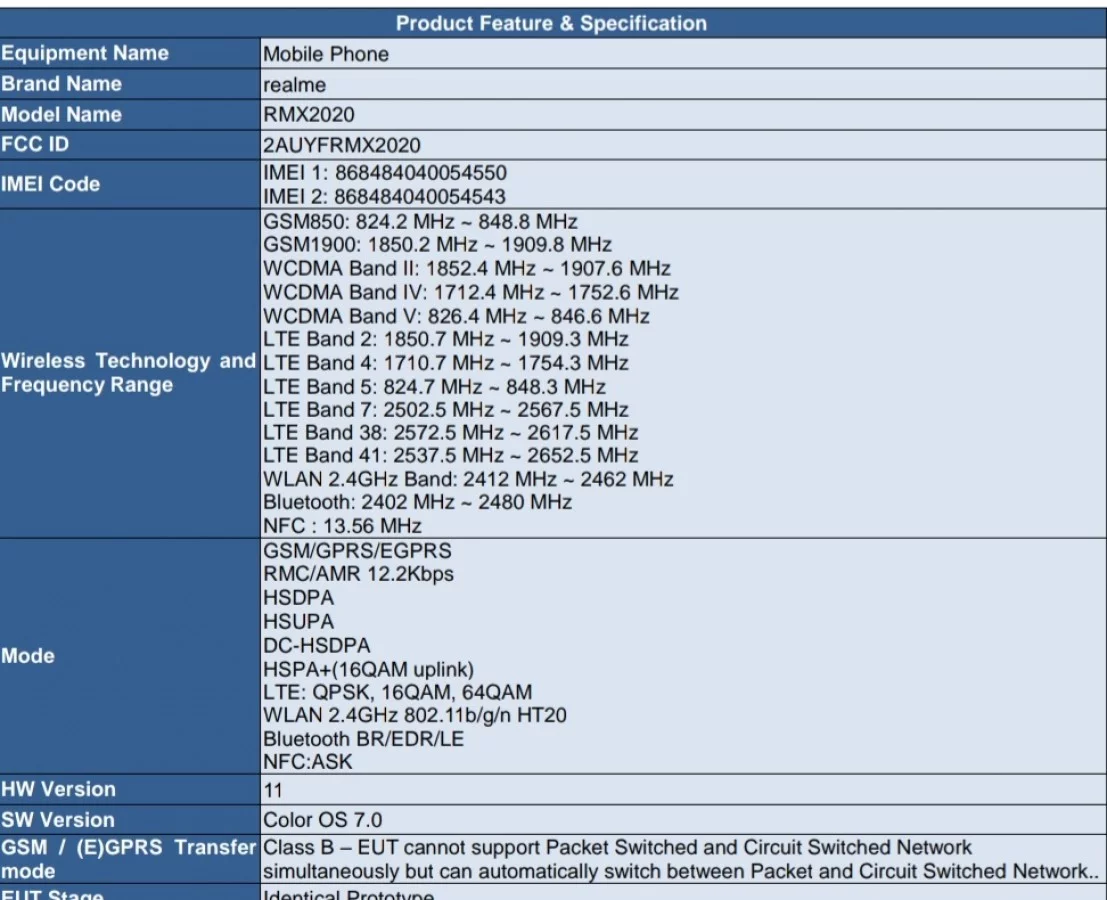This screenshot has height=900, width=1107.
Task: Click the LTE Band 41 frequency line
Action: (x=450, y=456)
